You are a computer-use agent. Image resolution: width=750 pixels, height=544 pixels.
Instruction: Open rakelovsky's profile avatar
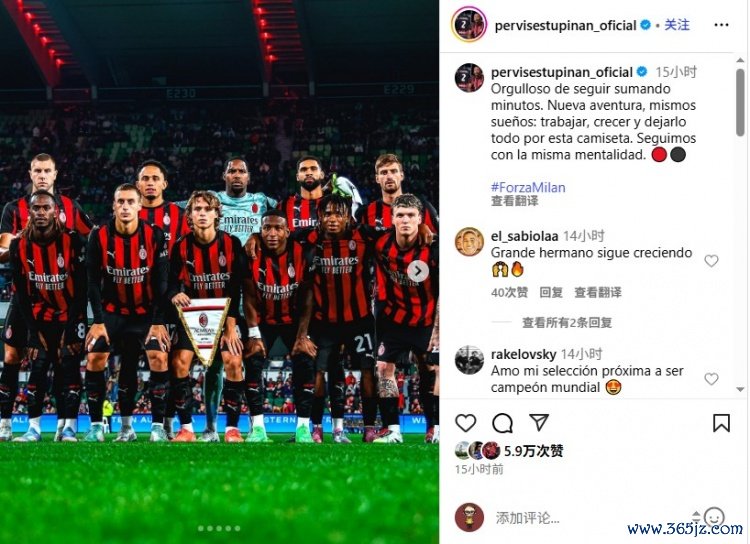[469, 360]
